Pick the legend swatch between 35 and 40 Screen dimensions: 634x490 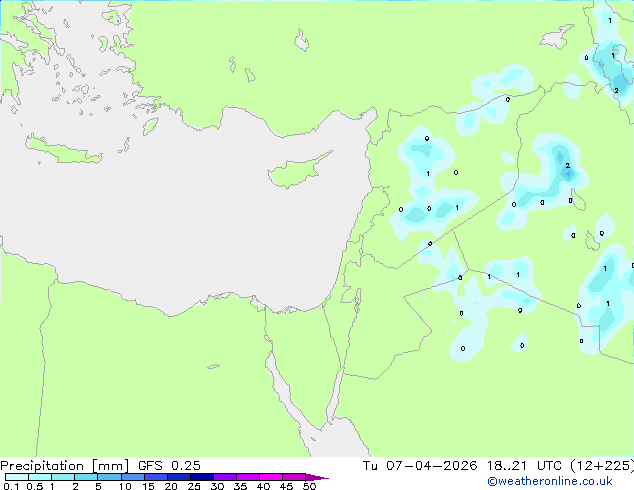click(248, 477)
